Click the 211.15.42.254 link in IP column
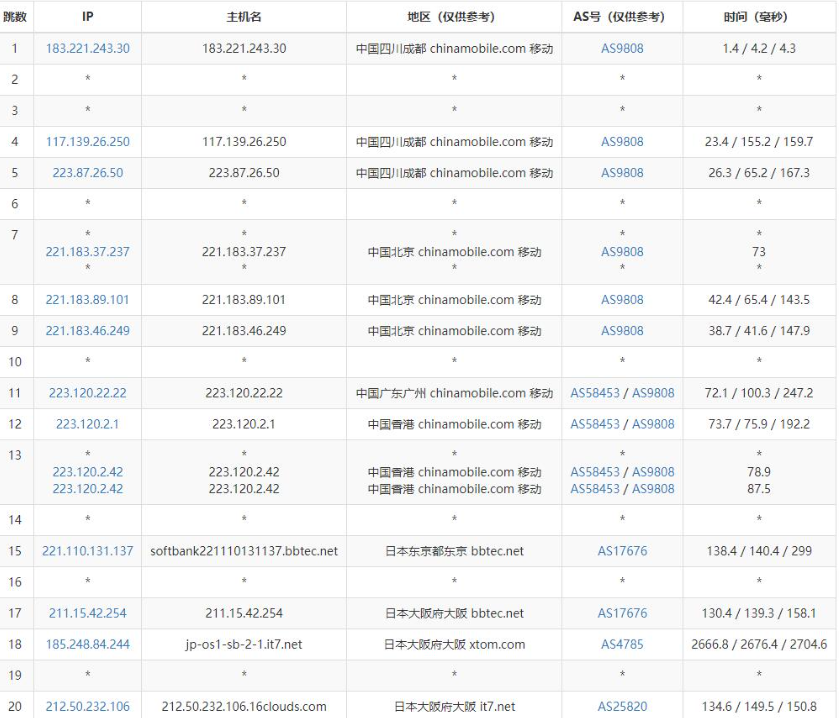The width and height of the screenshot is (839, 718). pyautogui.click(x=87, y=613)
